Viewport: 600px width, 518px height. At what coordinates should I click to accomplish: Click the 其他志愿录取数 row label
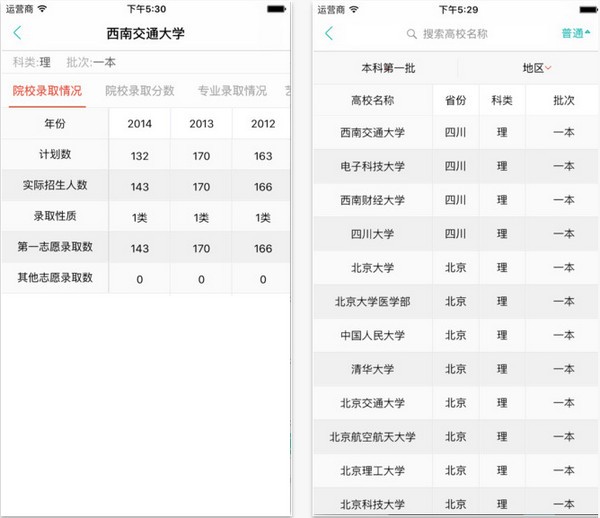pos(55,277)
